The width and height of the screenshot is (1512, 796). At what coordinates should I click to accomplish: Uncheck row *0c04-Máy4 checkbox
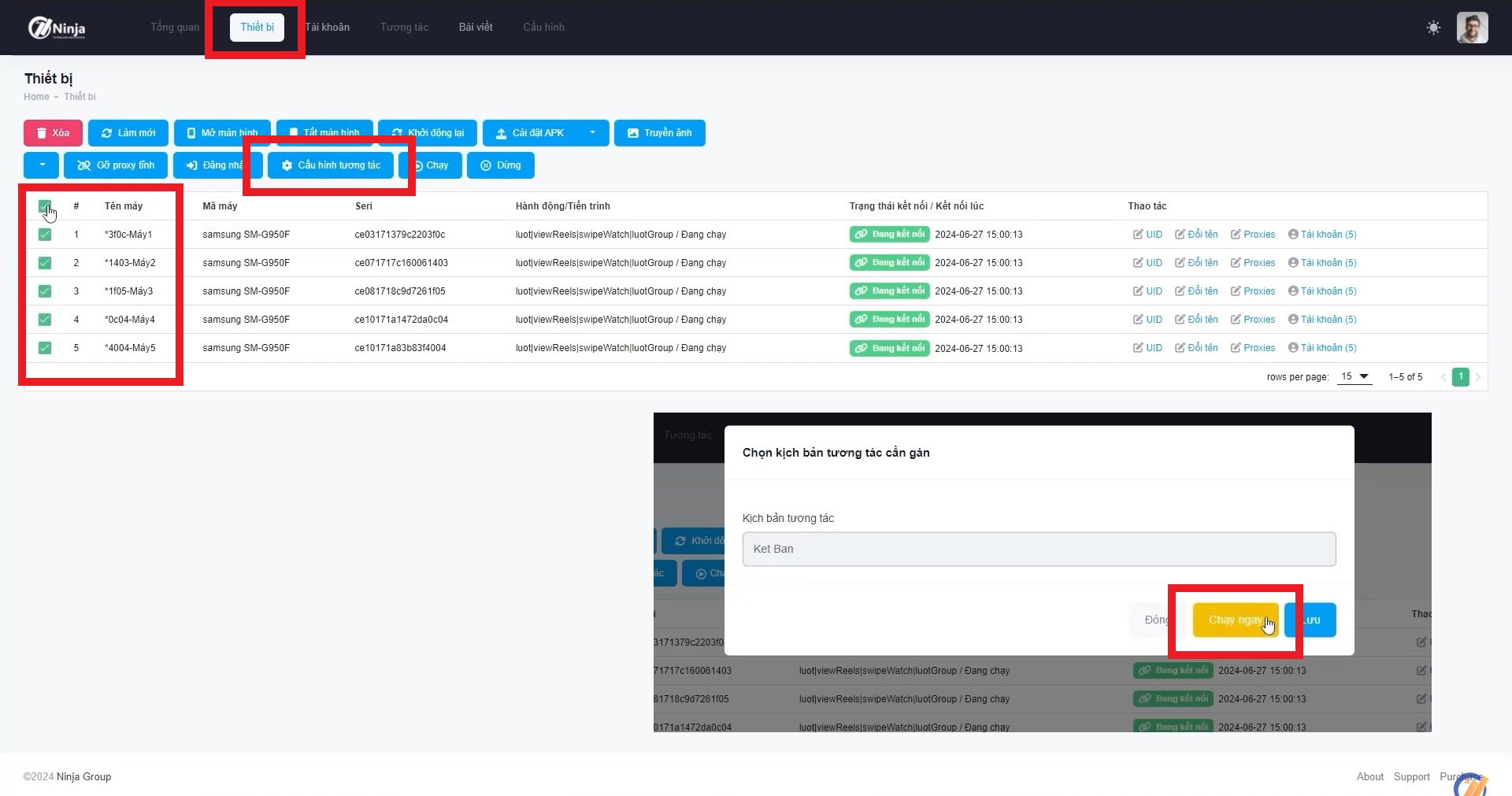click(x=45, y=320)
